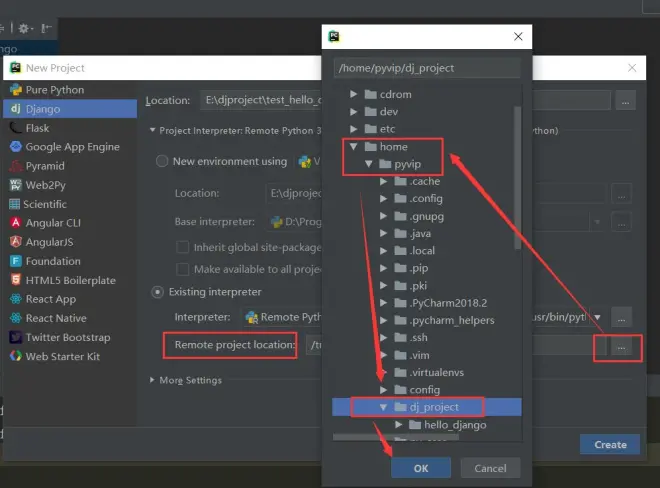This screenshot has width=660, height=488.
Task: Collapse the pyvip folder
Action: pyautogui.click(x=369, y=164)
